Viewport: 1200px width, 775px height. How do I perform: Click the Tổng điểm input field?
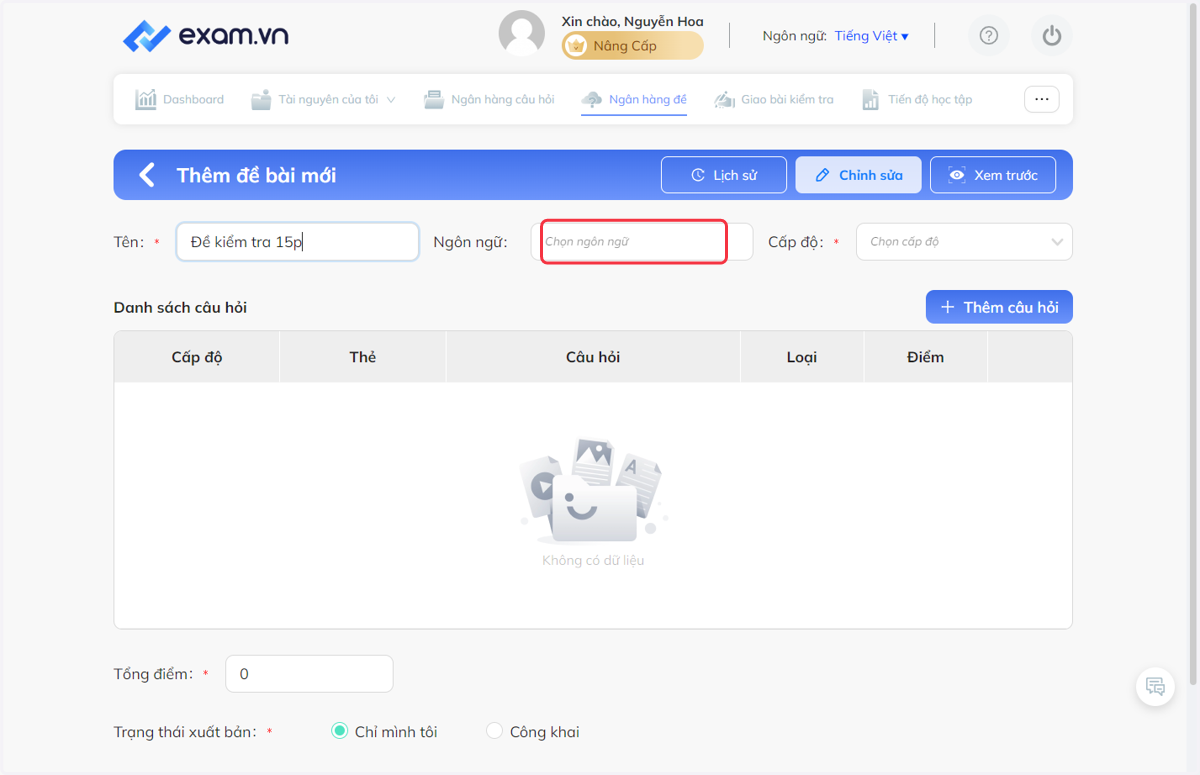pos(309,674)
